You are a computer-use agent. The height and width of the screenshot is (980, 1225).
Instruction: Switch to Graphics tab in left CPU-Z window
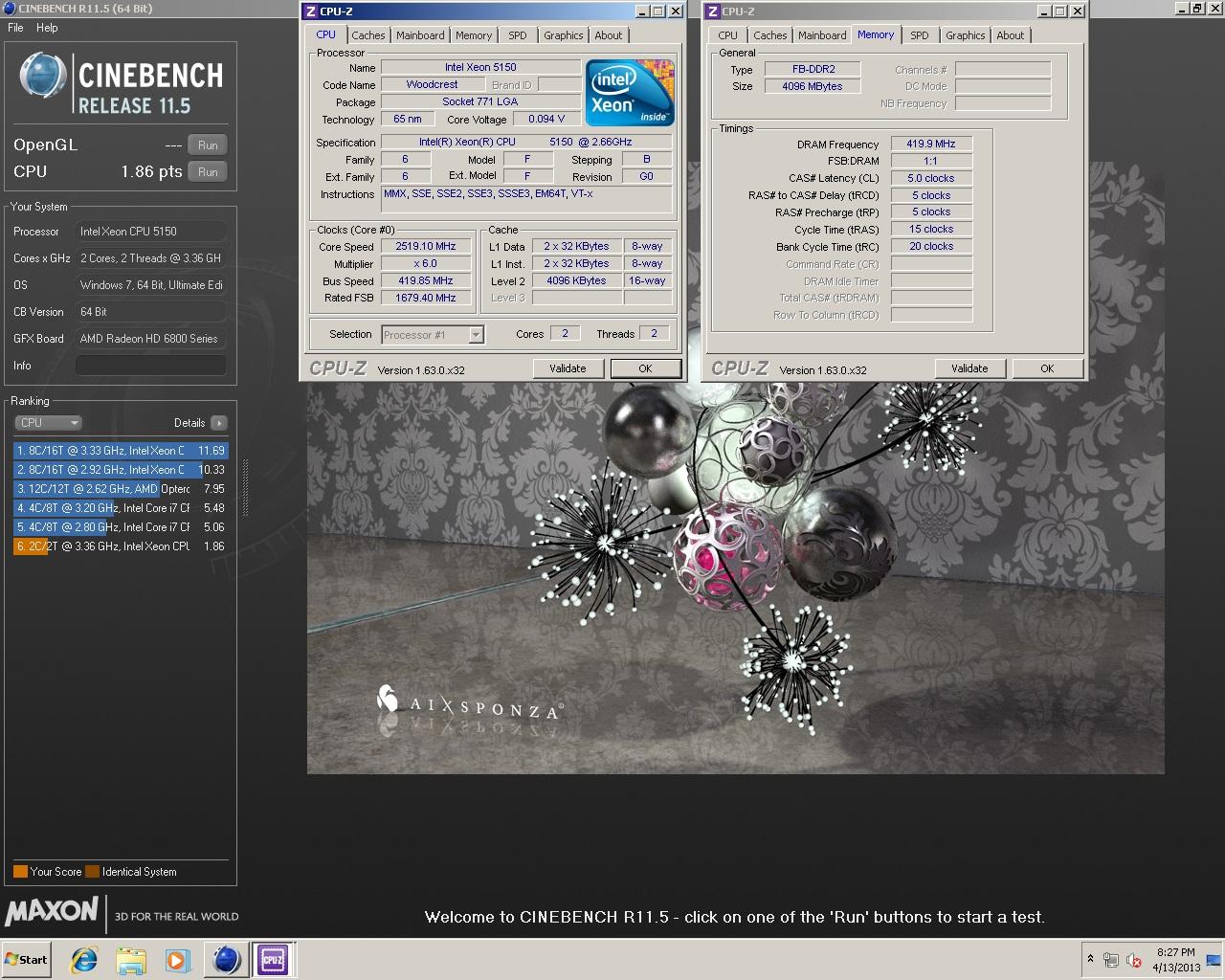click(x=563, y=35)
